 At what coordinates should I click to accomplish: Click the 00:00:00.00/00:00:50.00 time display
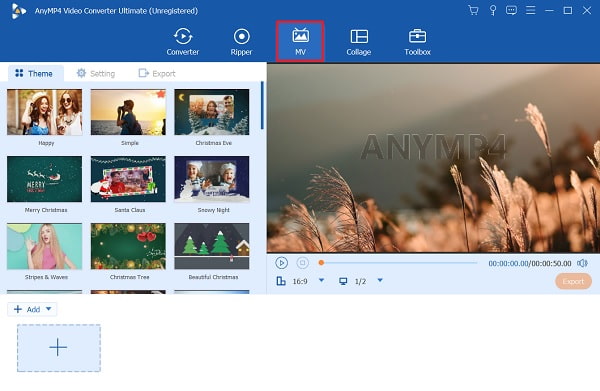pyautogui.click(x=530, y=263)
